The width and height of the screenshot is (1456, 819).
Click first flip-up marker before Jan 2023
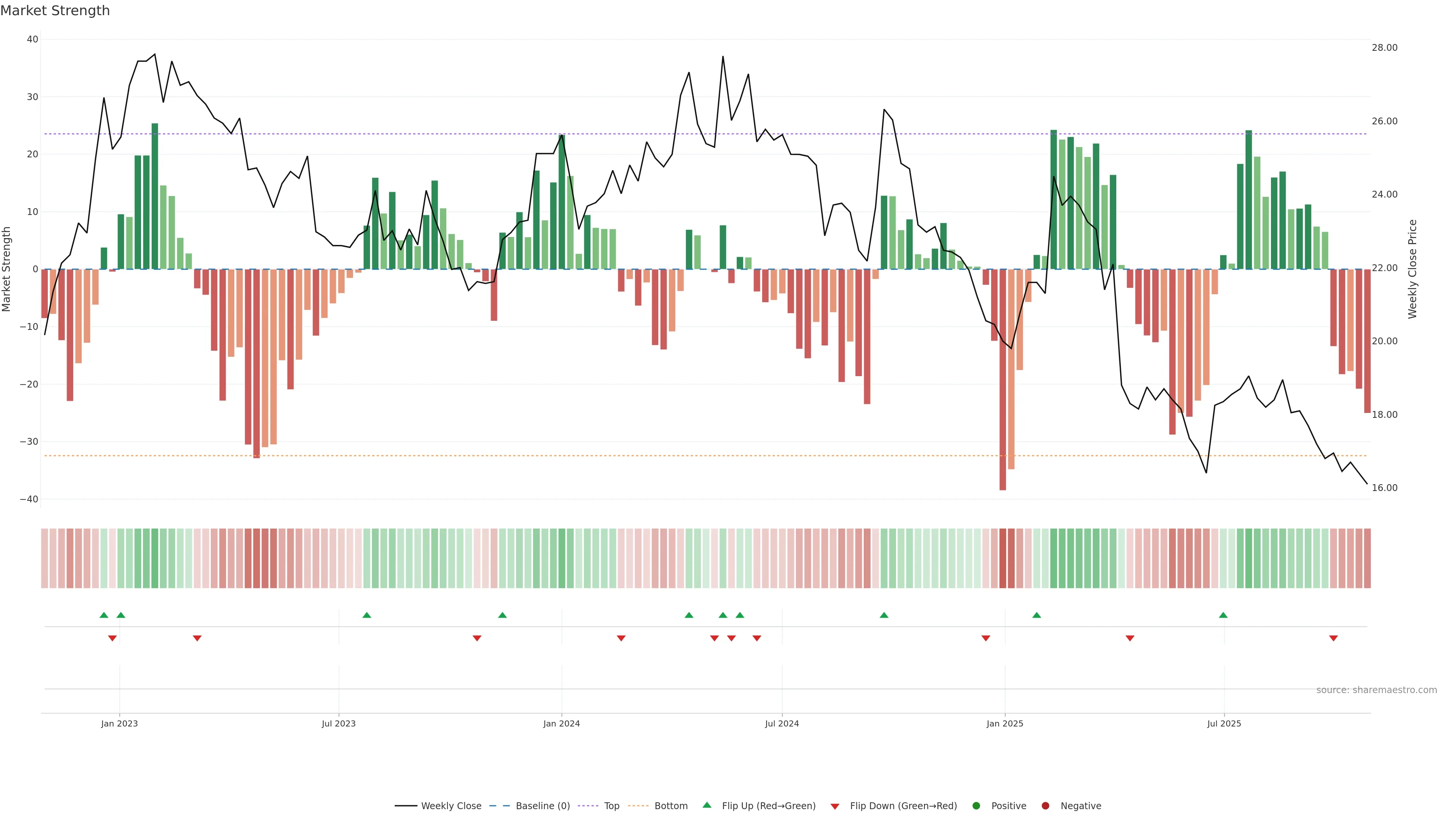point(104,615)
